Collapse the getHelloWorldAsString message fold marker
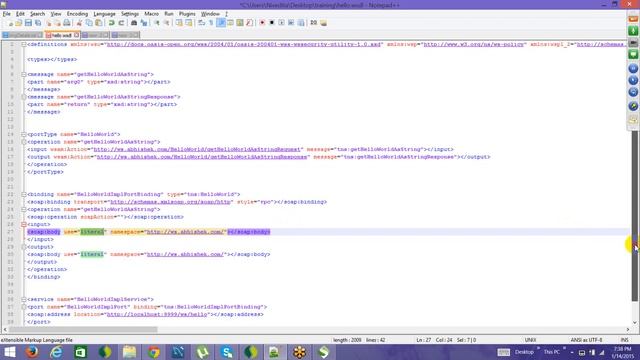Viewport: 640px width, 360px height. point(24,74)
